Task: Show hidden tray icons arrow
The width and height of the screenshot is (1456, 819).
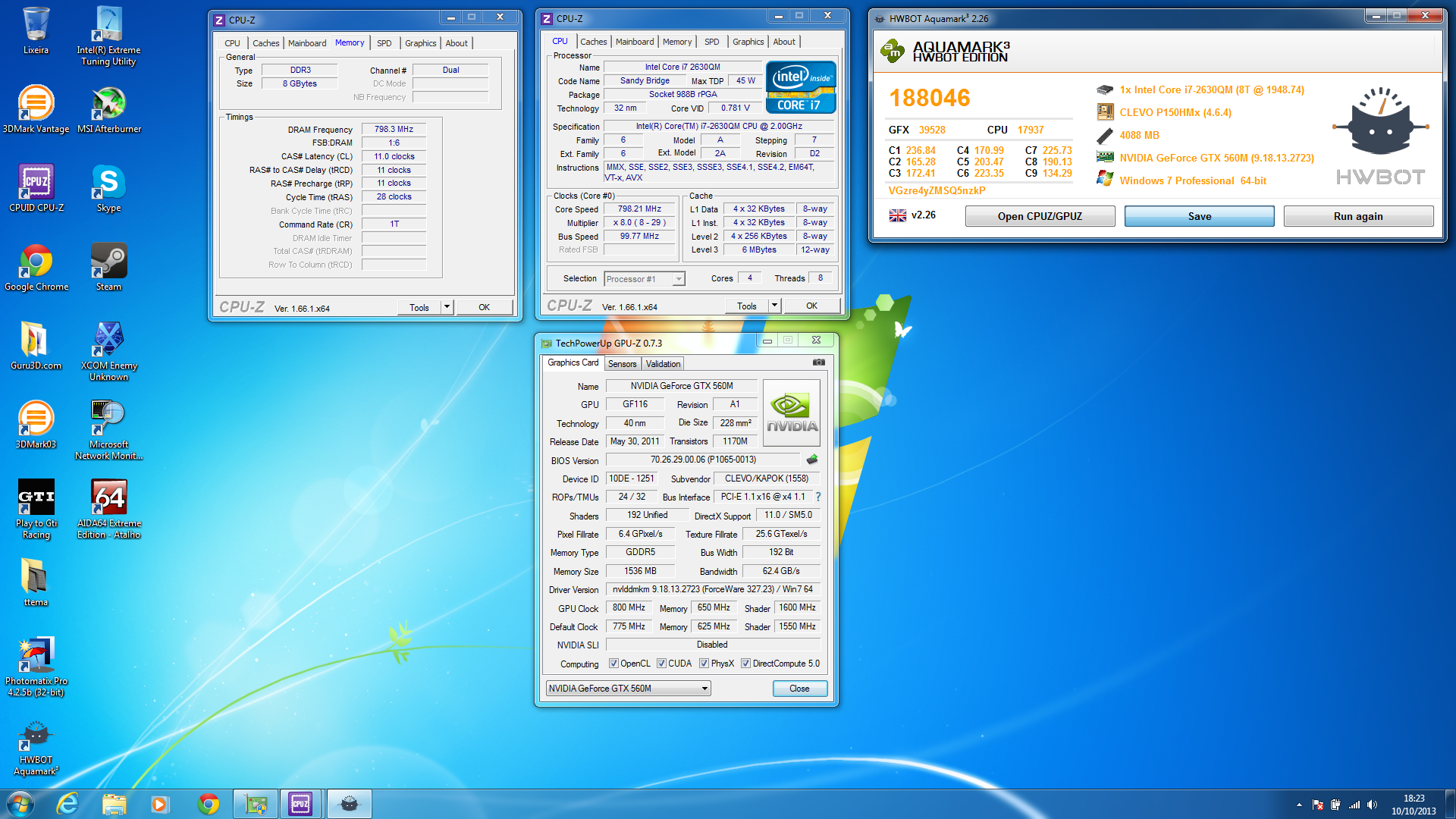Action: [x=1299, y=805]
